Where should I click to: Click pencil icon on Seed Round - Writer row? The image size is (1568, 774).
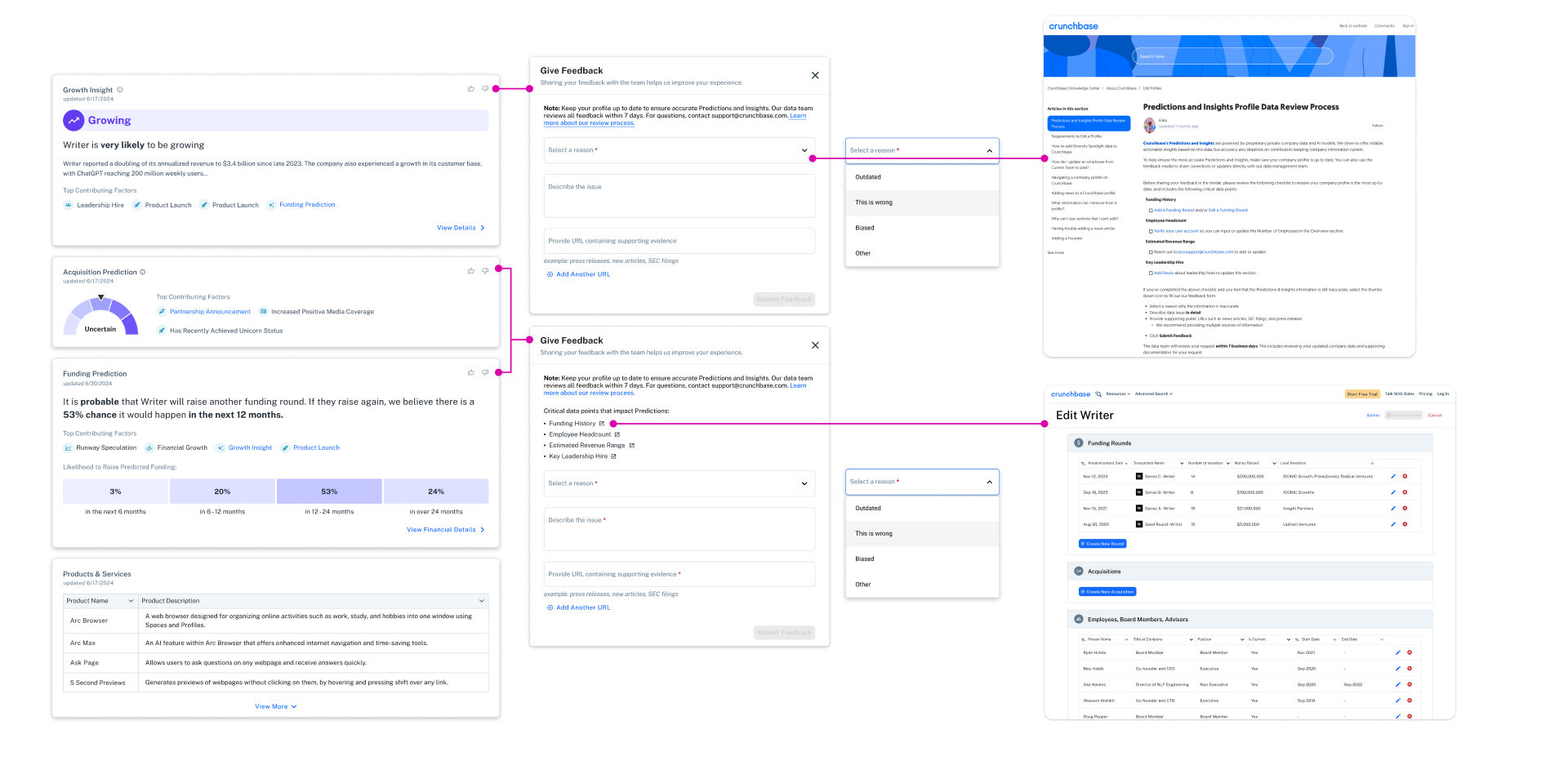coord(1393,524)
